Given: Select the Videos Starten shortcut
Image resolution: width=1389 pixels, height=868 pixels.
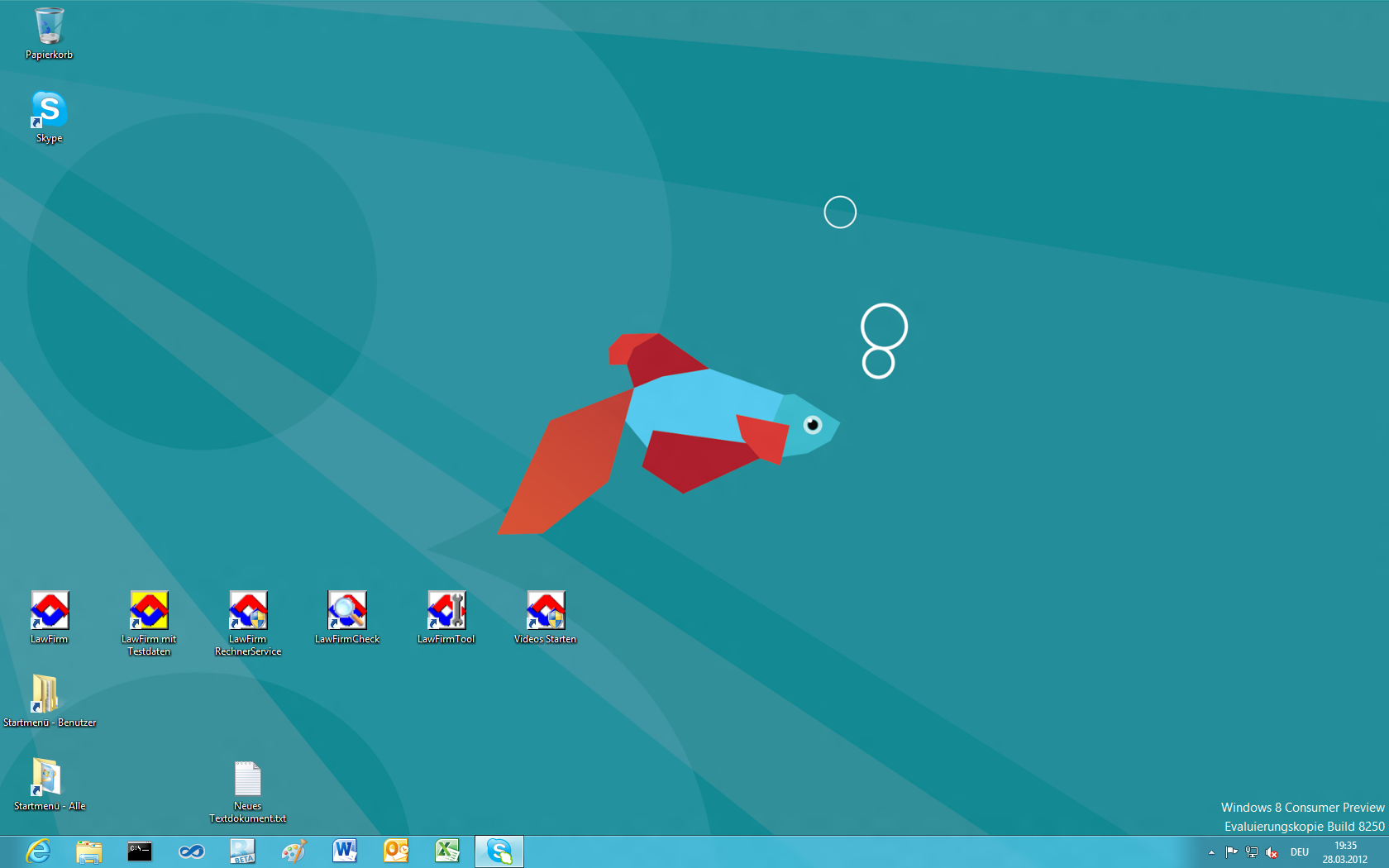Looking at the screenshot, I should pyautogui.click(x=546, y=611).
